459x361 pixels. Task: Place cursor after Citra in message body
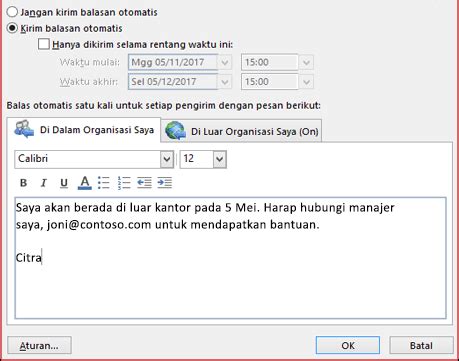[x=42, y=258]
